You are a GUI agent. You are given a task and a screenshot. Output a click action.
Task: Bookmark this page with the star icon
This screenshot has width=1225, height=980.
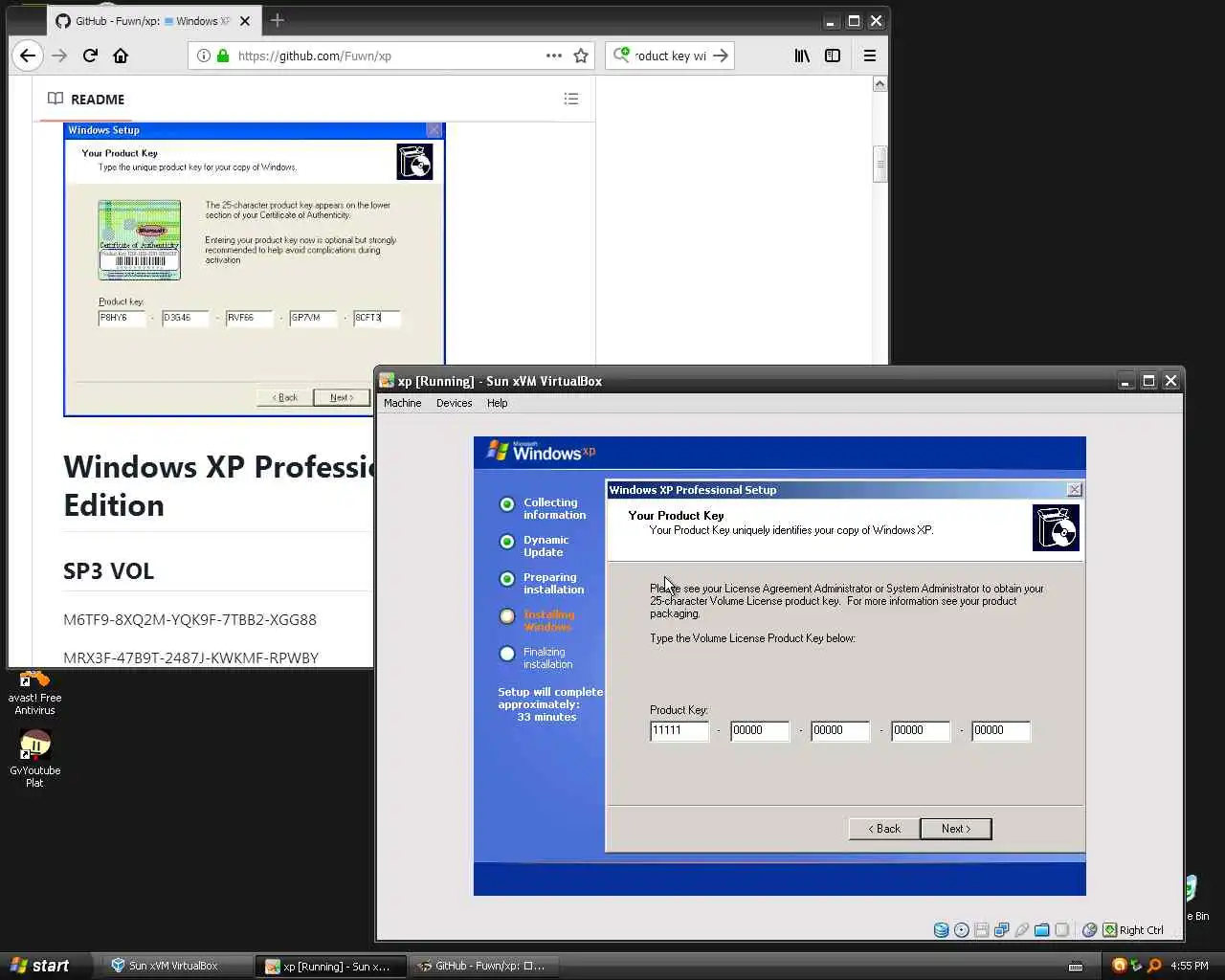(581, 56)
